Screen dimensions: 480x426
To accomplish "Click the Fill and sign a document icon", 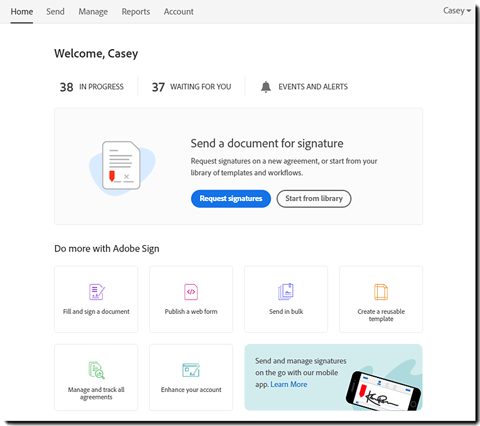I will tap(97, 292).
